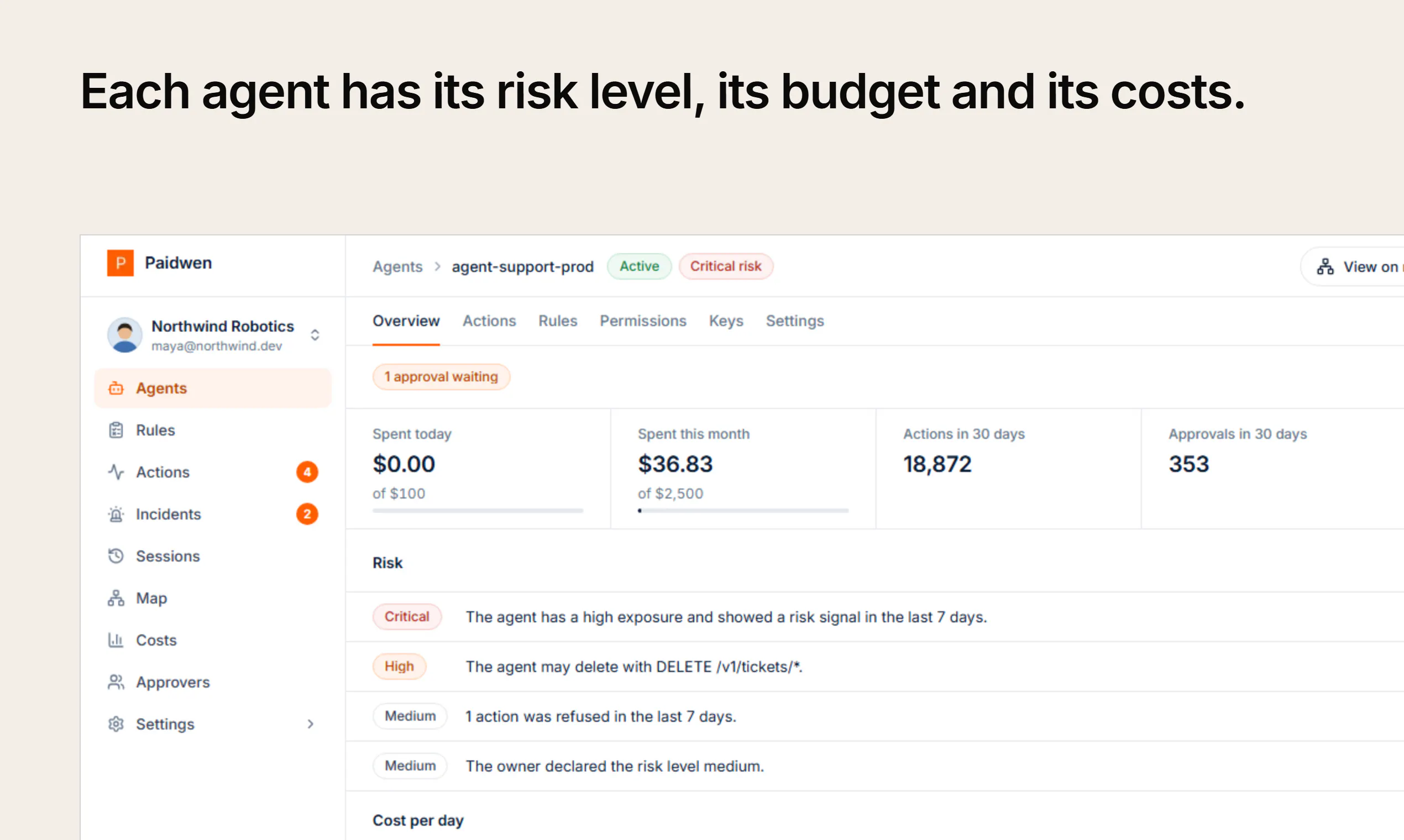
Task: Open Approvers via its people icon
Action: (x=116, y=682)
